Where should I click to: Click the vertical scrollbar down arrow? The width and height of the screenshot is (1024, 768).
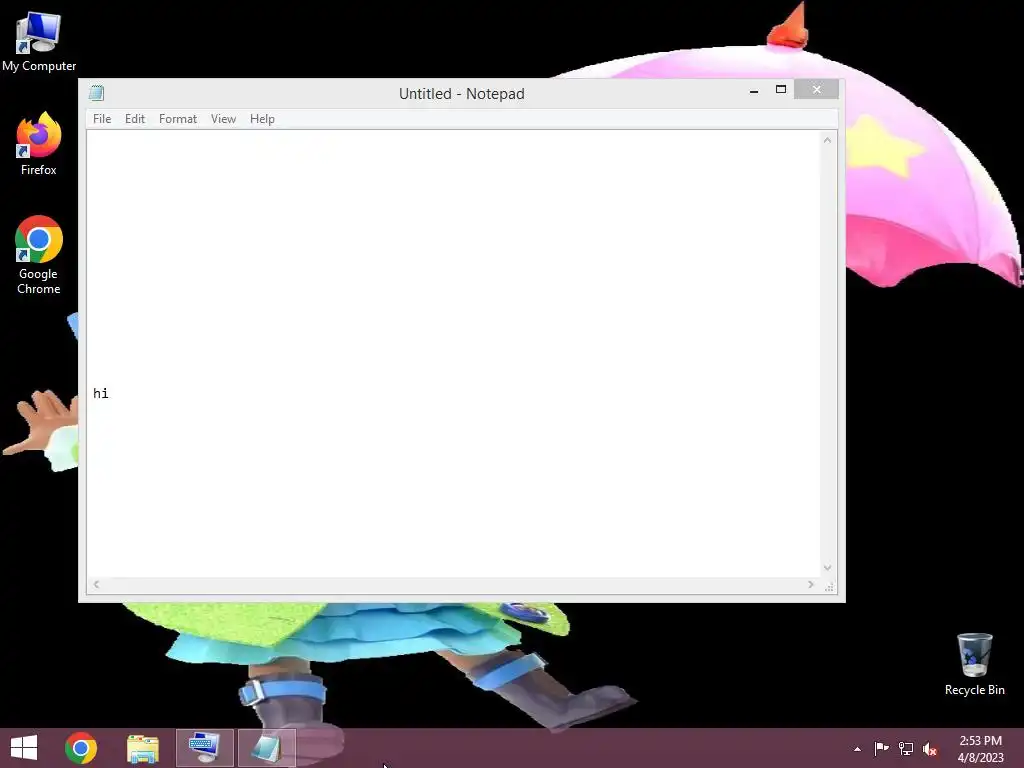[x=827, y=568]
